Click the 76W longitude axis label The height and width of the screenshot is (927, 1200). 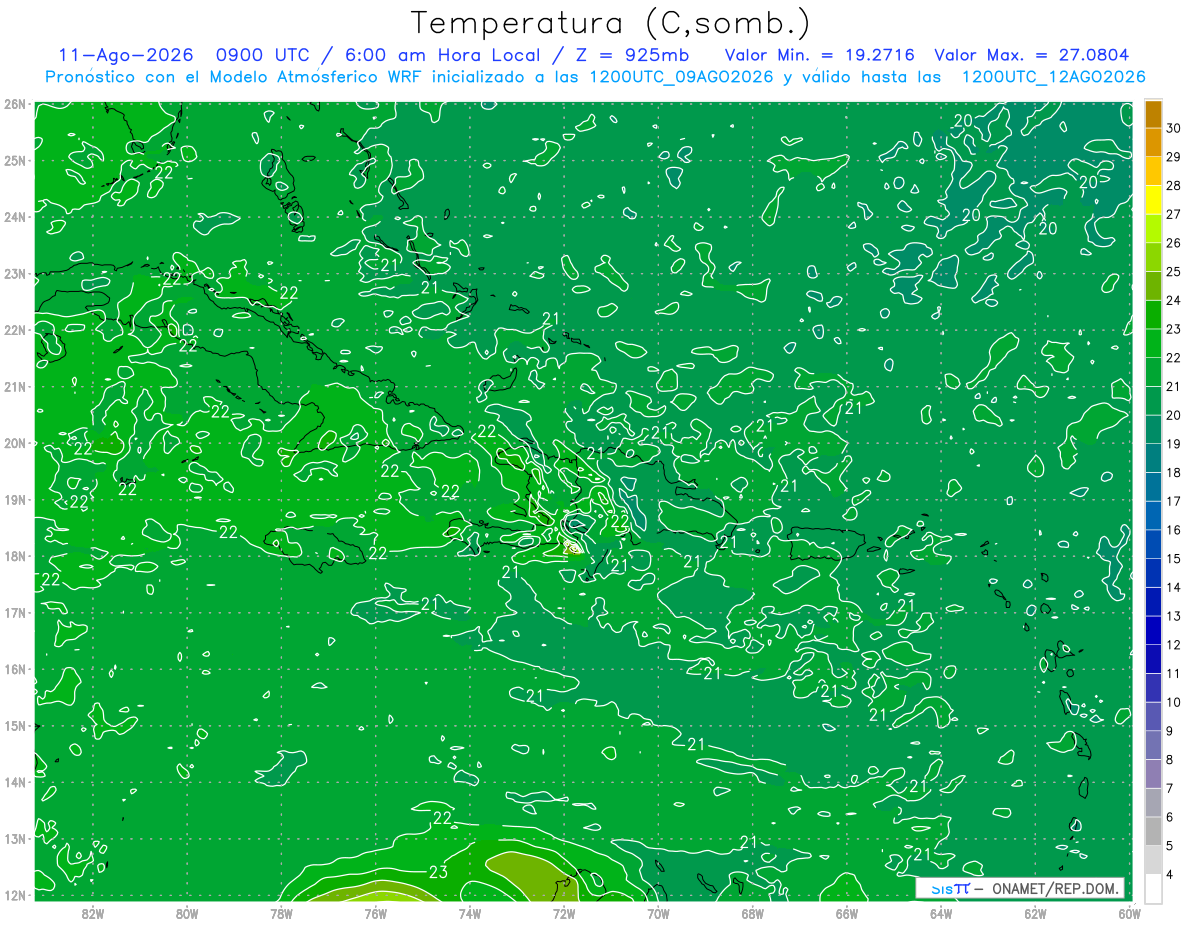(x=375, y=913)
